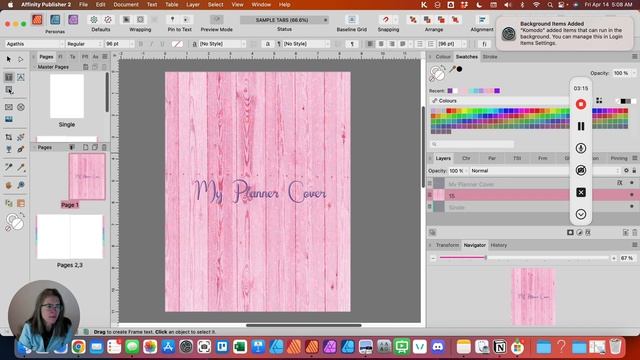Select the Crop tool
The image size is (640, 360).
[x=9, y=137]
